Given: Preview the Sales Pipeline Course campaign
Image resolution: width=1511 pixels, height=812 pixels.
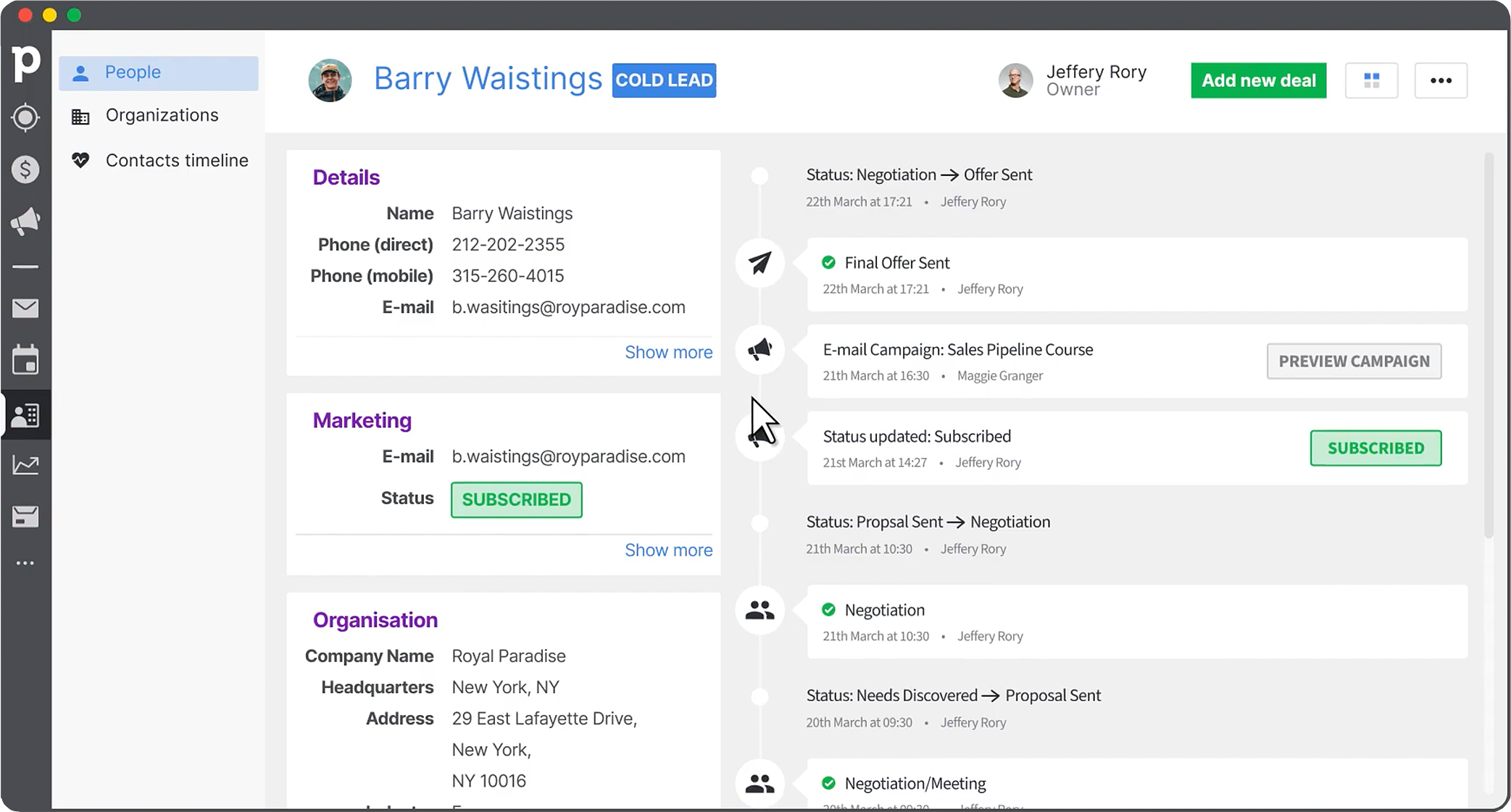Looking at the screenshot, I should 1354,361.
